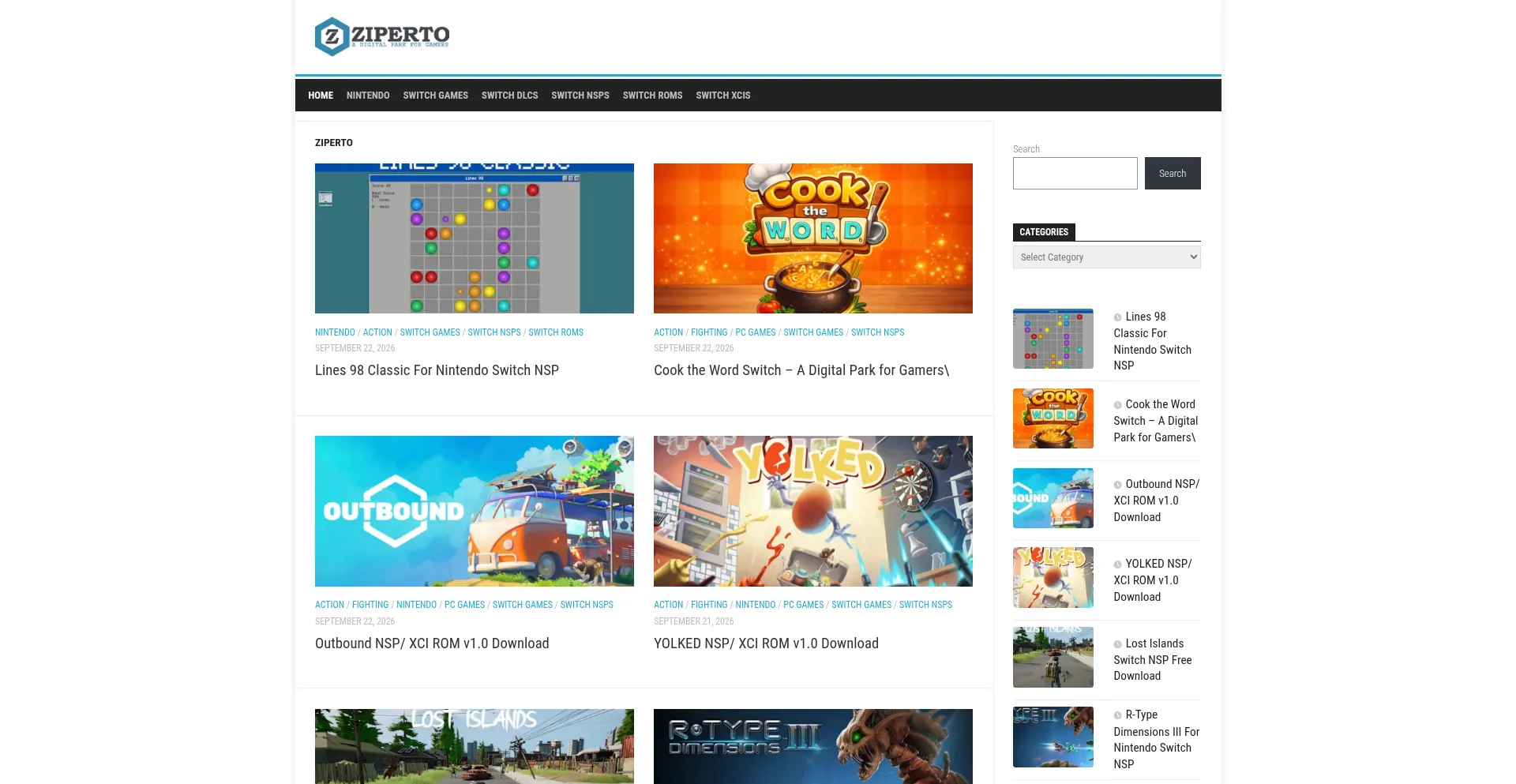Screen dimensions: 1516x784
Task: Open the YOLKED NSP/ XCI ROM post title in main list
Action: click(766, 643)
